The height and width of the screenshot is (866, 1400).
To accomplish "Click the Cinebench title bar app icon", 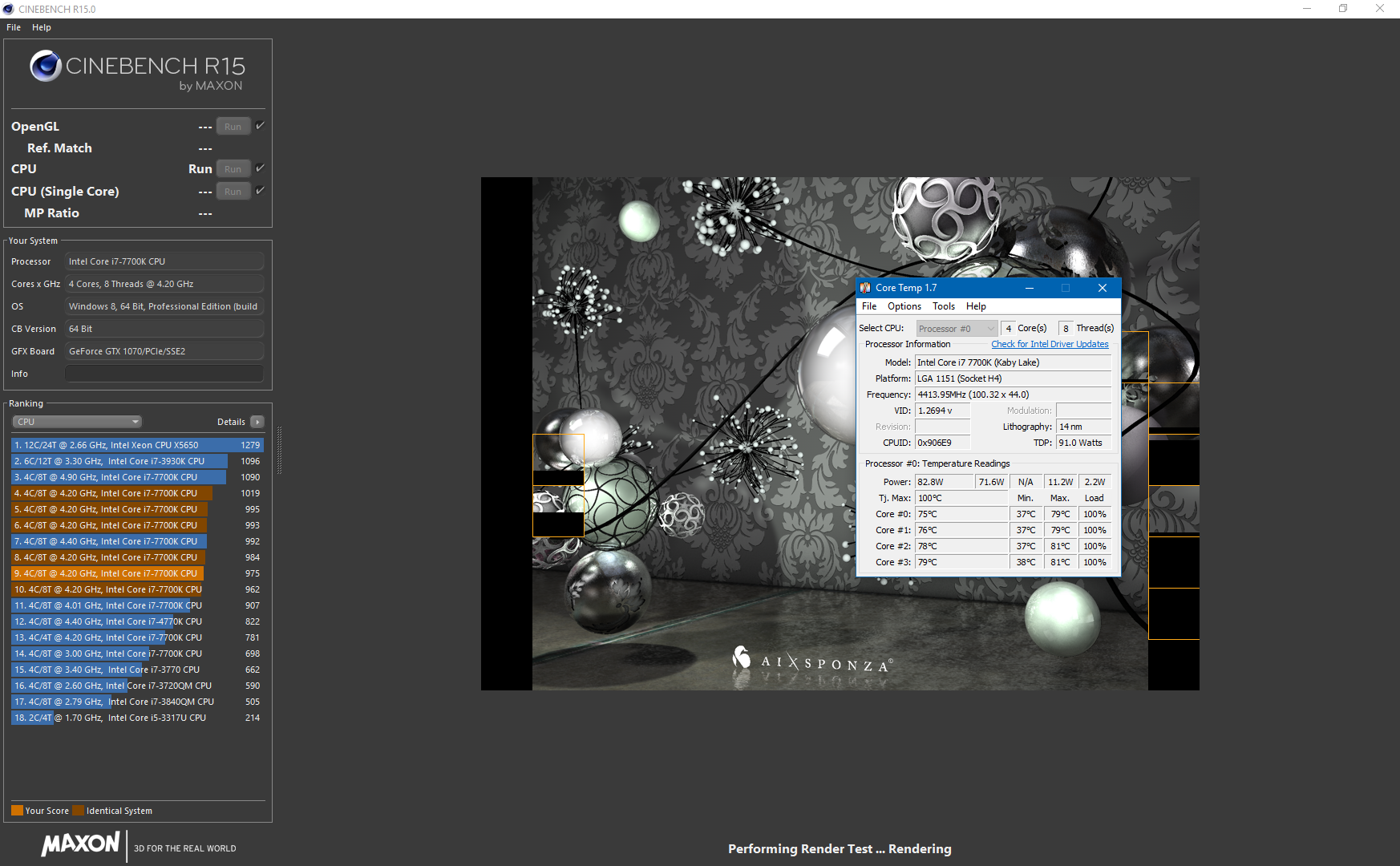I will point(9,9).
